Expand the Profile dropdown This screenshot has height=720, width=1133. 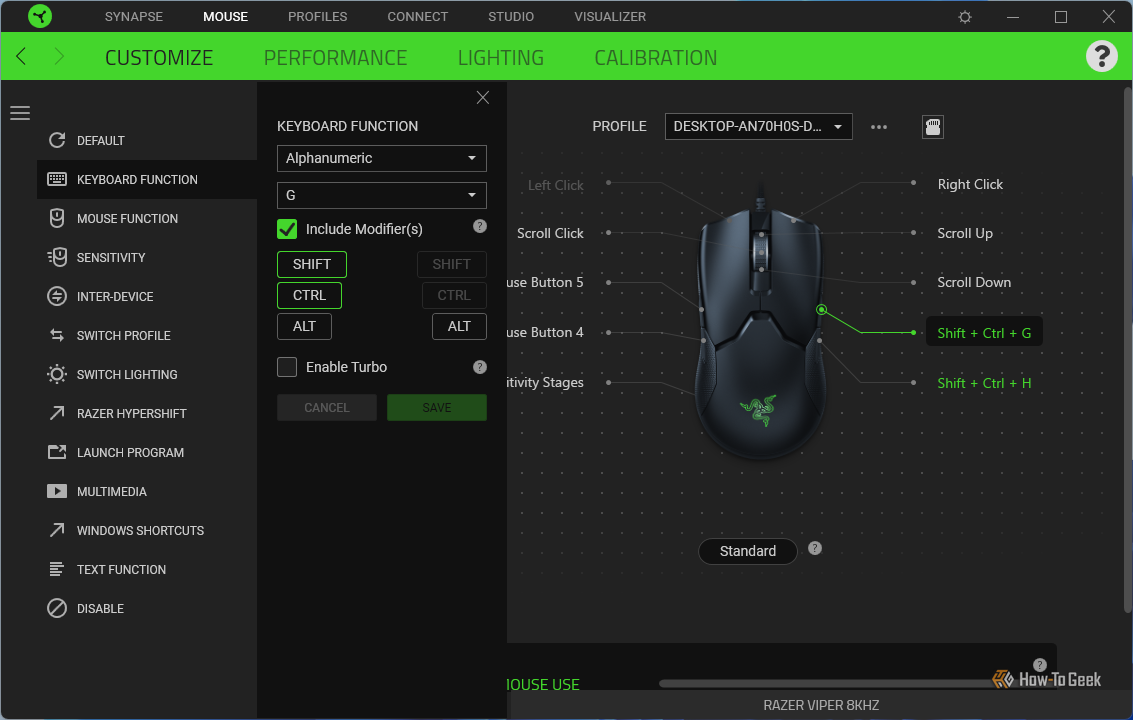[758, 127]
